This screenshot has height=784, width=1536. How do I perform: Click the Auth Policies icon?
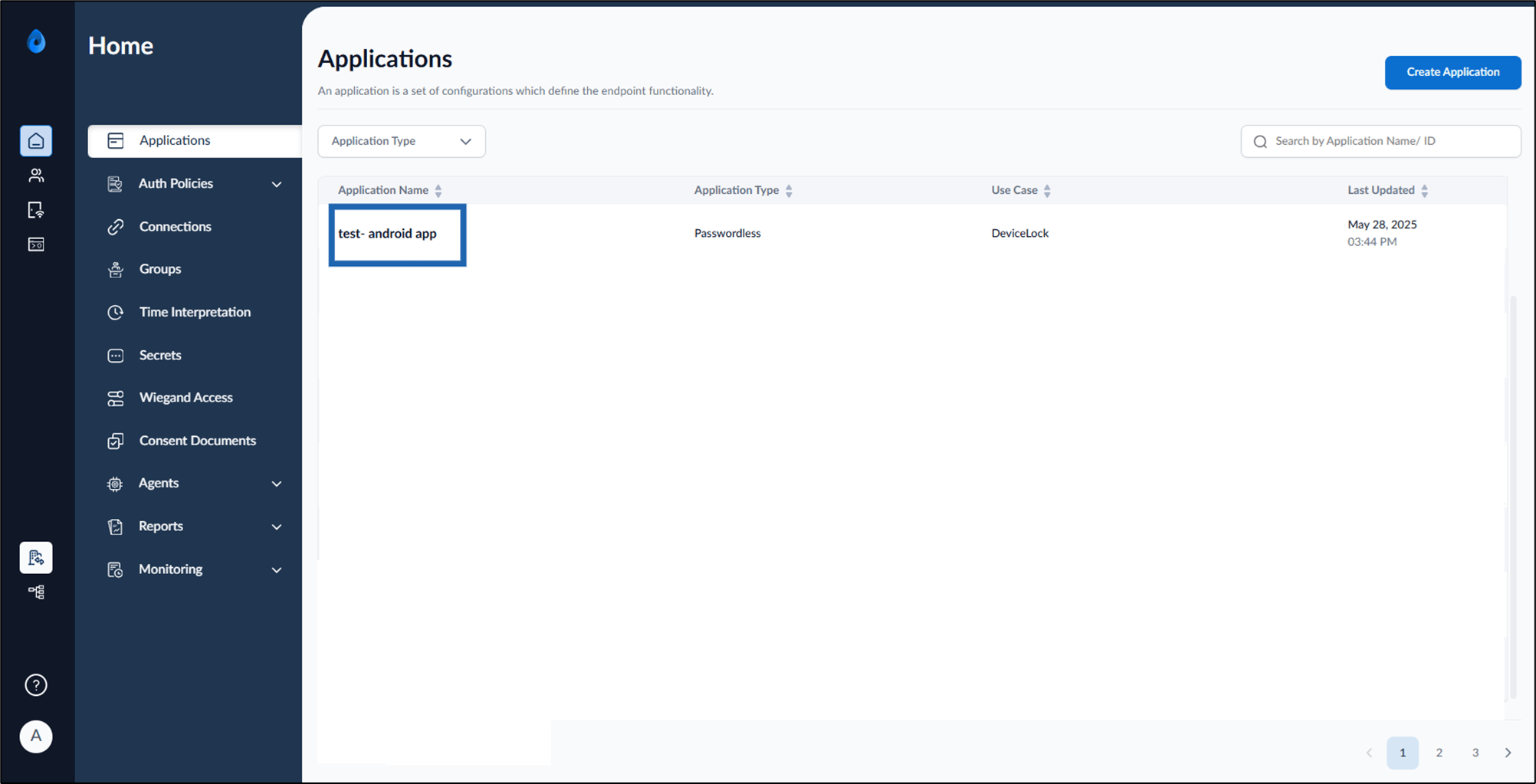(x=115, y=184)
